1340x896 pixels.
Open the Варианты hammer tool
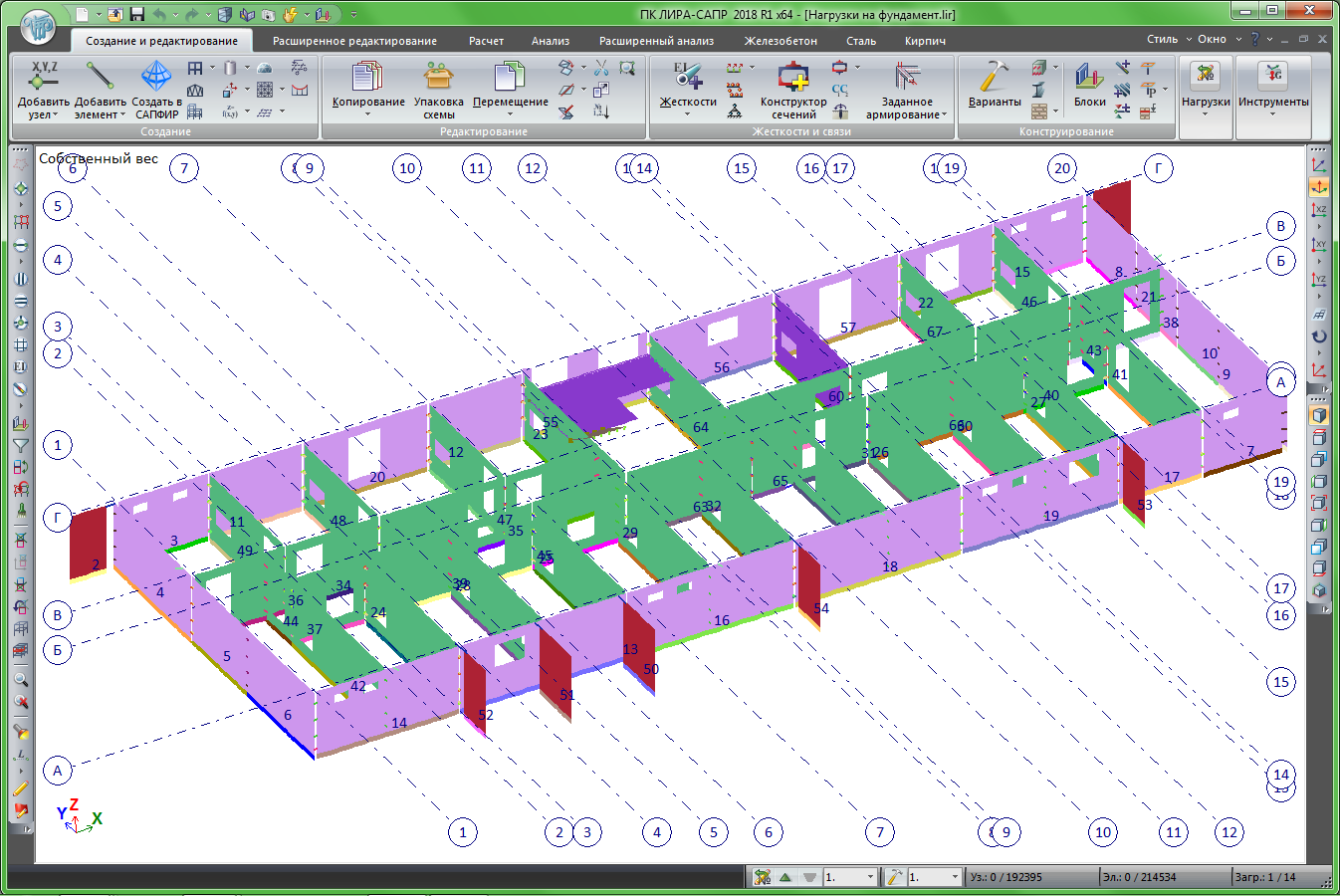(x=994, y=85)
